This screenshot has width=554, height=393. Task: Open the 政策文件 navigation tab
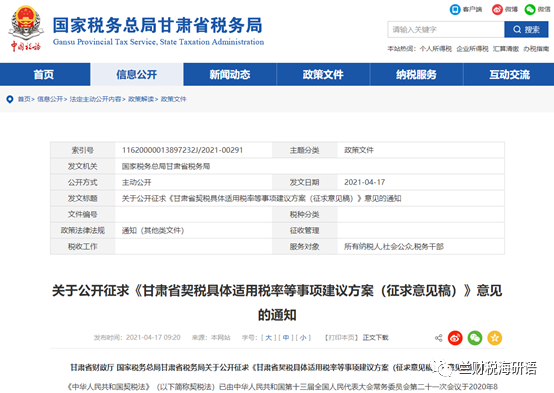[323, 75]
